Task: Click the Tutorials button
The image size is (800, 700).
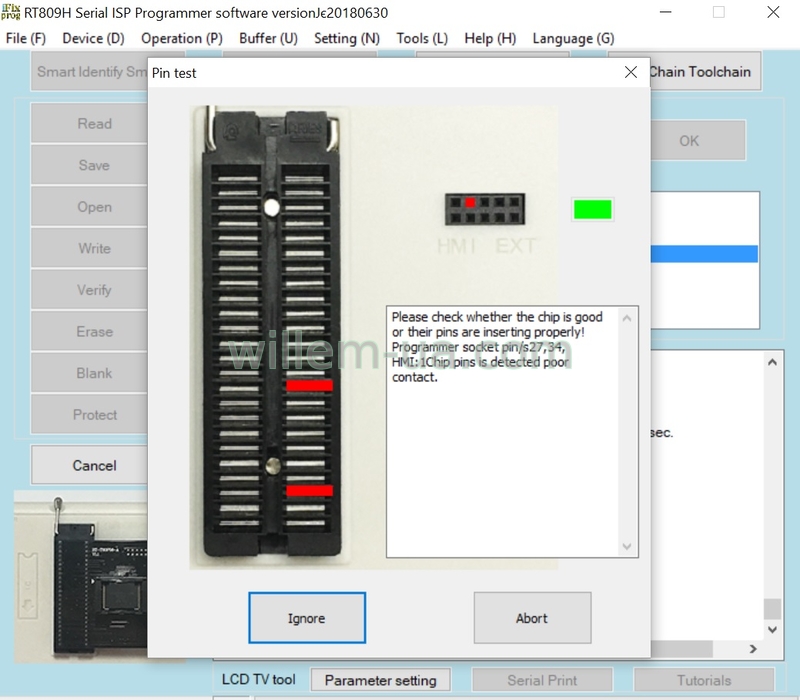Action: (x=704, y=680)
